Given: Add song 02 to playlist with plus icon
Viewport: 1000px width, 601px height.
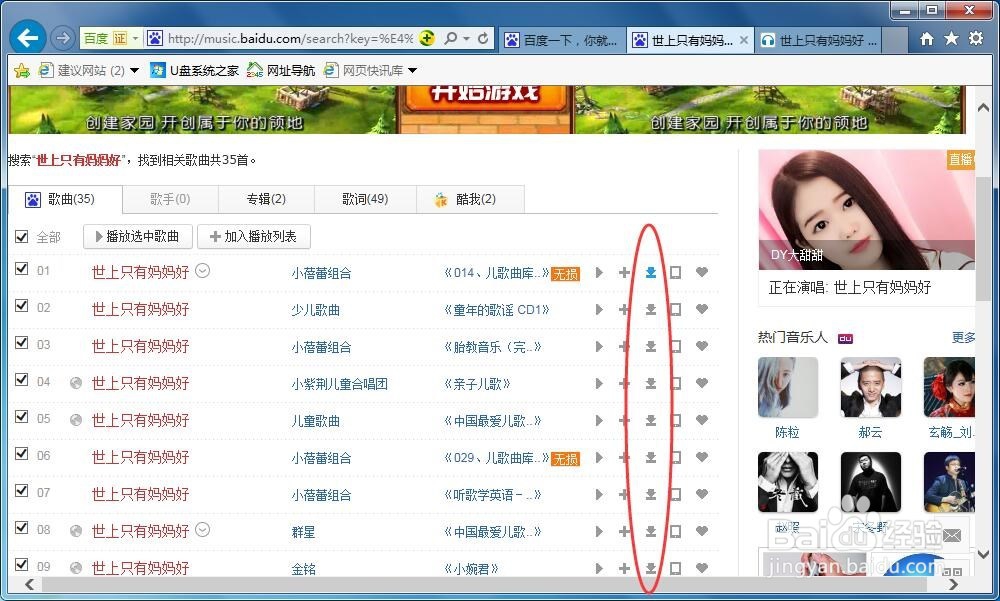Looking at the screenshot, I should 624,309.
